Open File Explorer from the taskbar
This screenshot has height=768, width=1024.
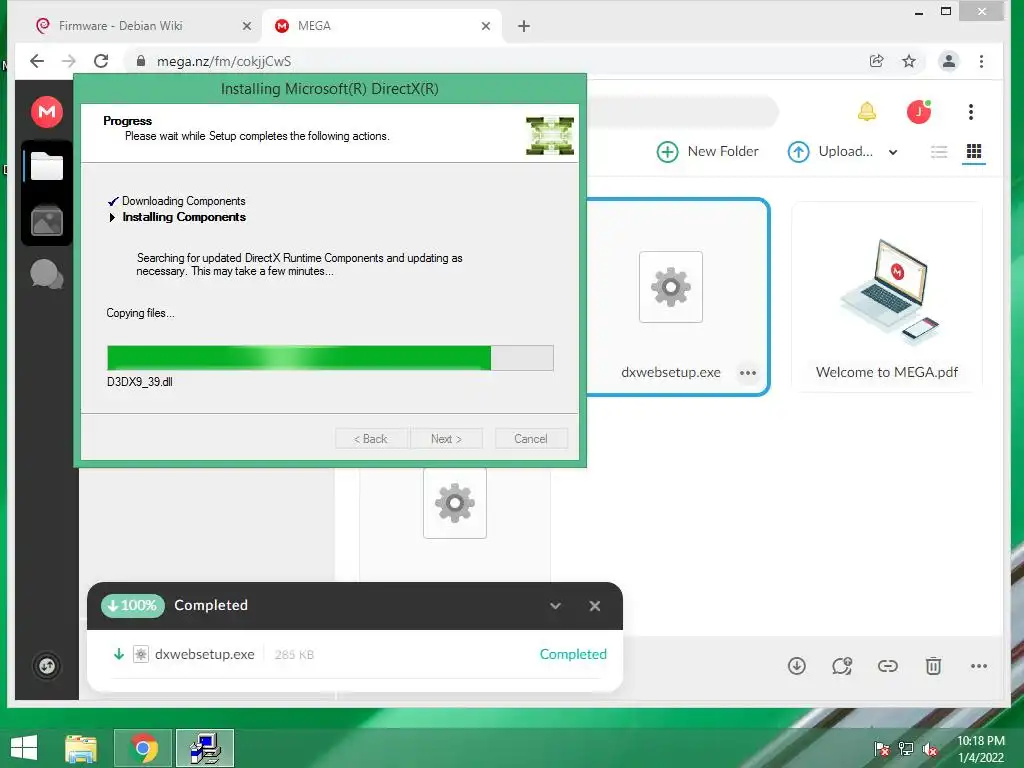pos(81,748)
